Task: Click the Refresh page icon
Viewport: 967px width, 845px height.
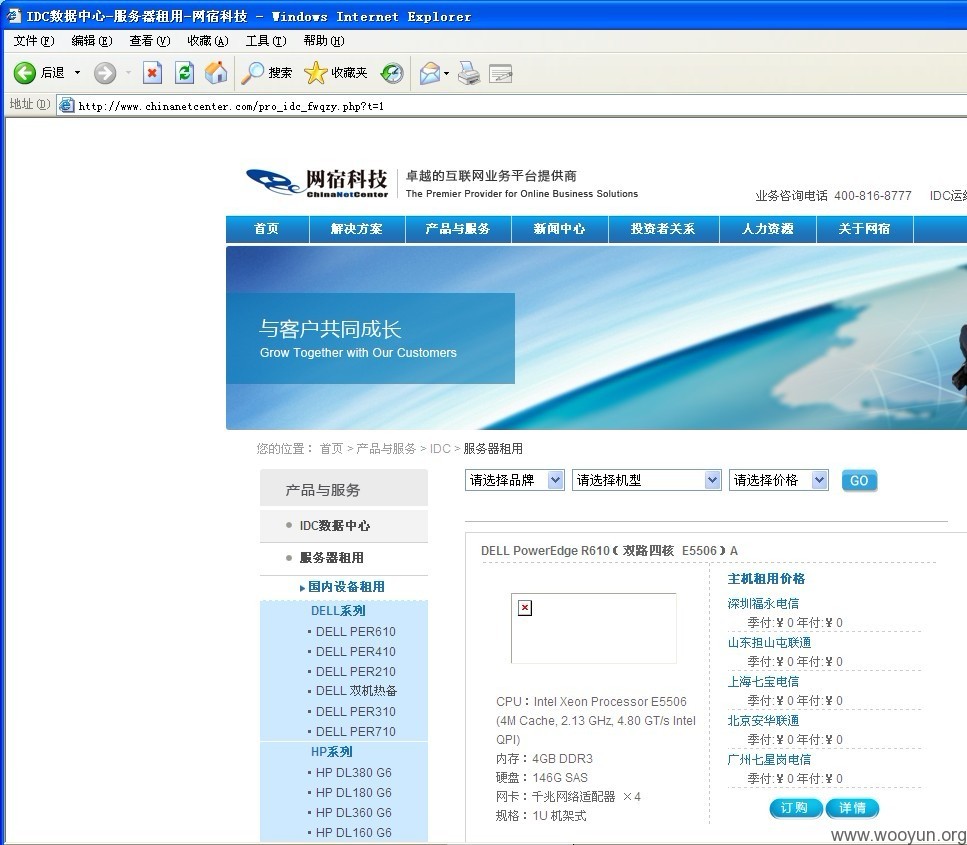Action: click(x=184, y=73)
